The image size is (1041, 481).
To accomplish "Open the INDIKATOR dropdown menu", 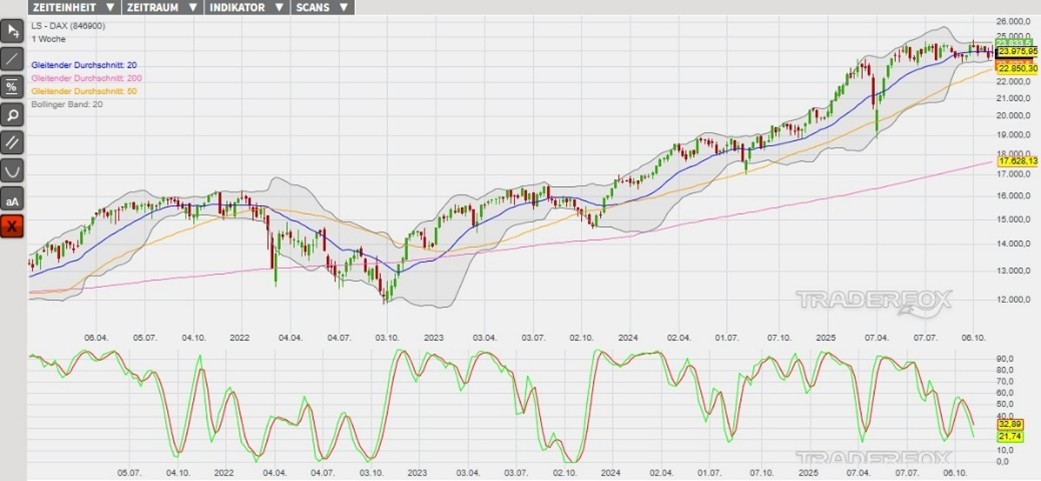I will 245,7.
